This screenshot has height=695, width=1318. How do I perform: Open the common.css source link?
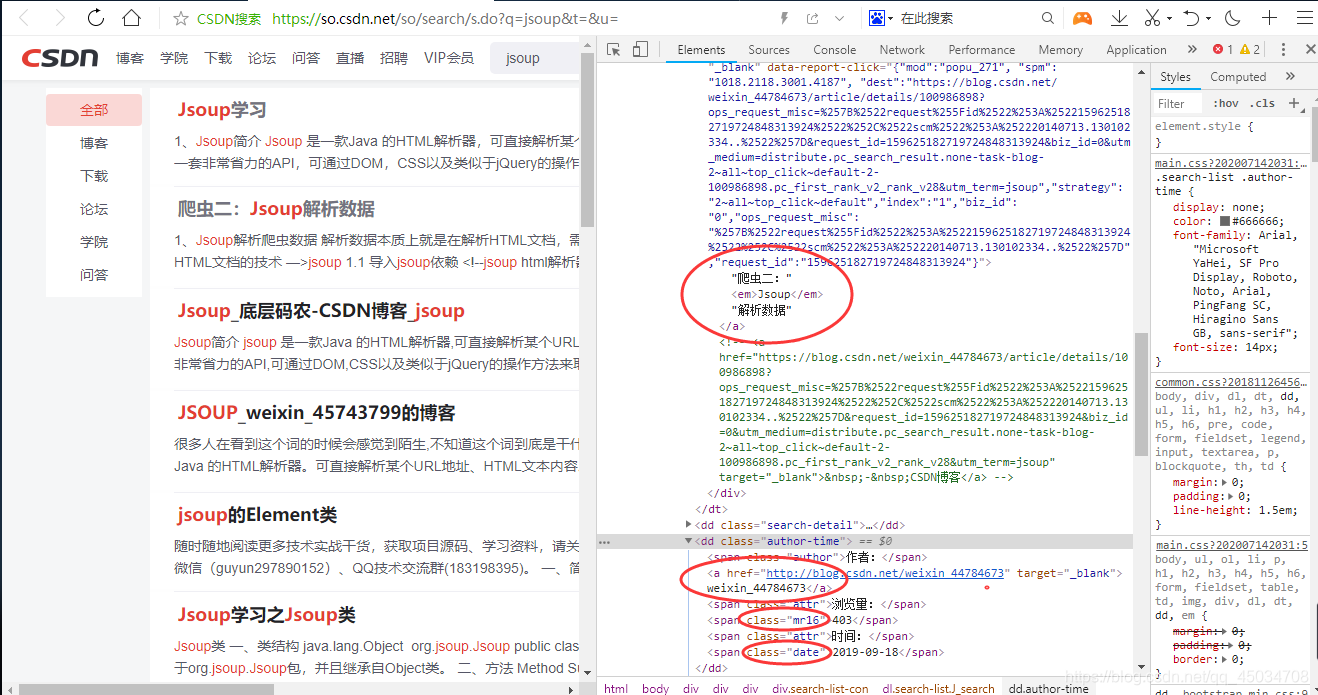coord(1231,382)
